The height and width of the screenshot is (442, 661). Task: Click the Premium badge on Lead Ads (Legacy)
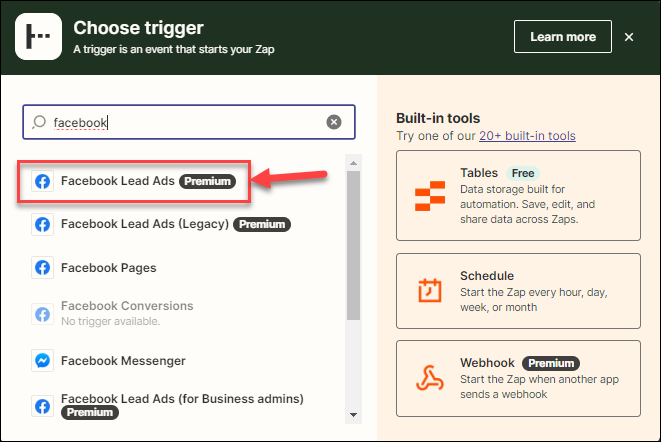pyautogui.click(x=262, y=224)
